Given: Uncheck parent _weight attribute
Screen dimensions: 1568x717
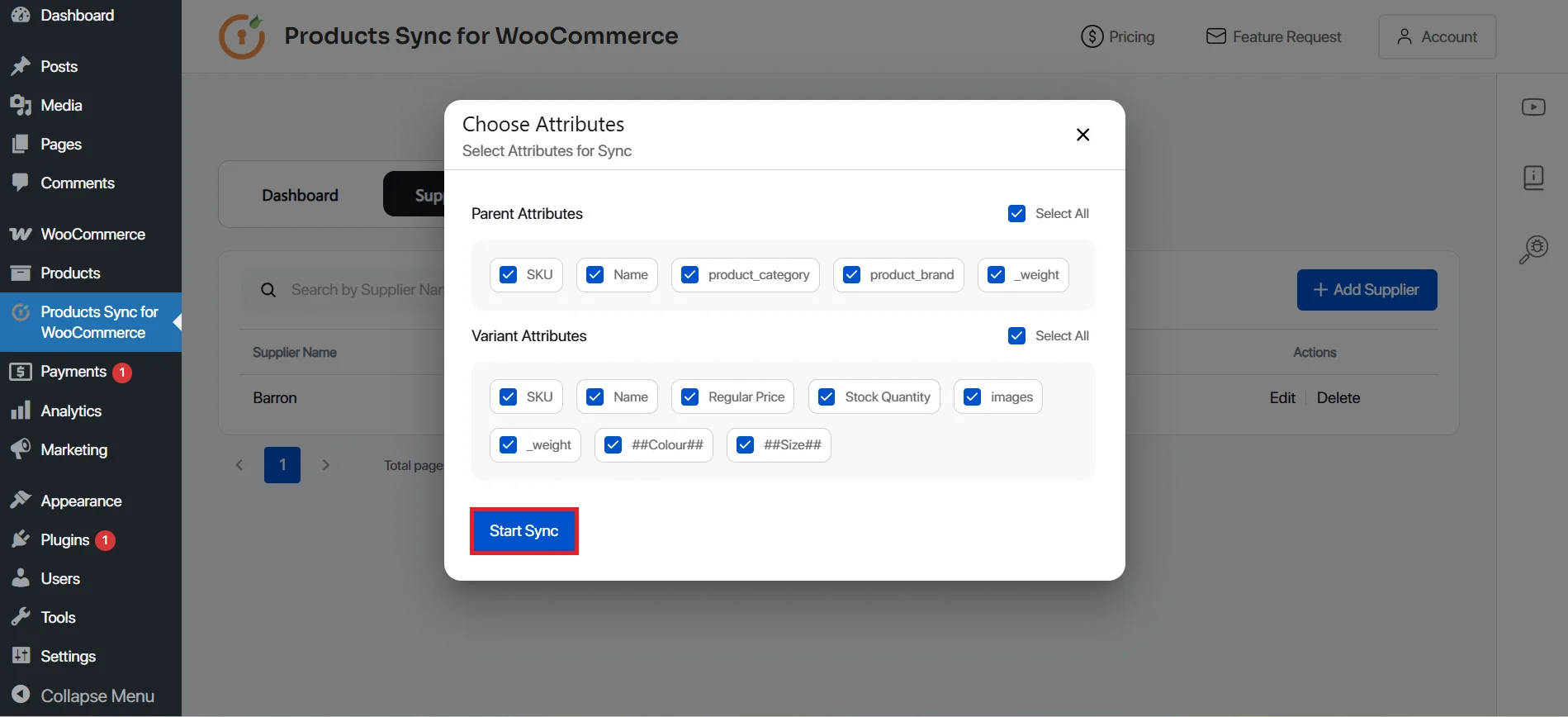Looking at the screenshot, I should pos(997,275).
